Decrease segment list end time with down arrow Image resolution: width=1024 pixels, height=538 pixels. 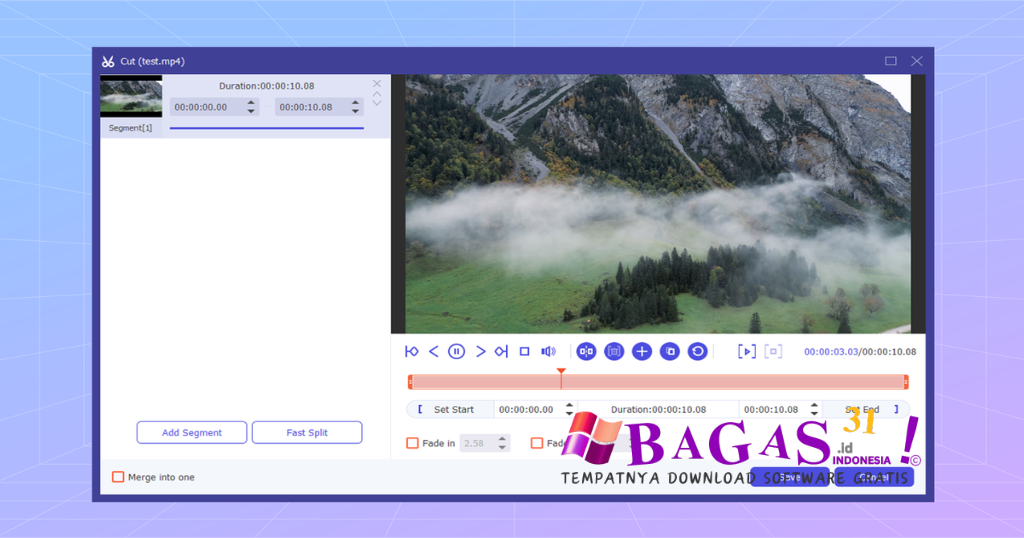click(x=355, y=112)
